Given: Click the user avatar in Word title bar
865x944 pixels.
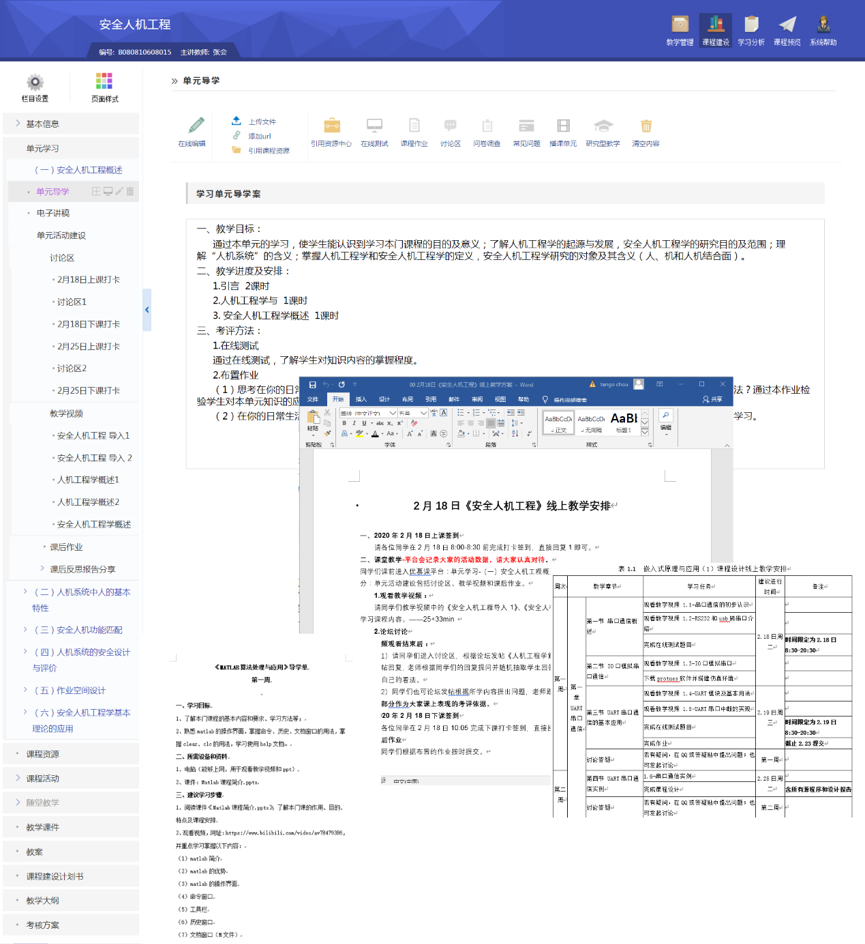Looking at the screenshot, I should coord(639,384).
